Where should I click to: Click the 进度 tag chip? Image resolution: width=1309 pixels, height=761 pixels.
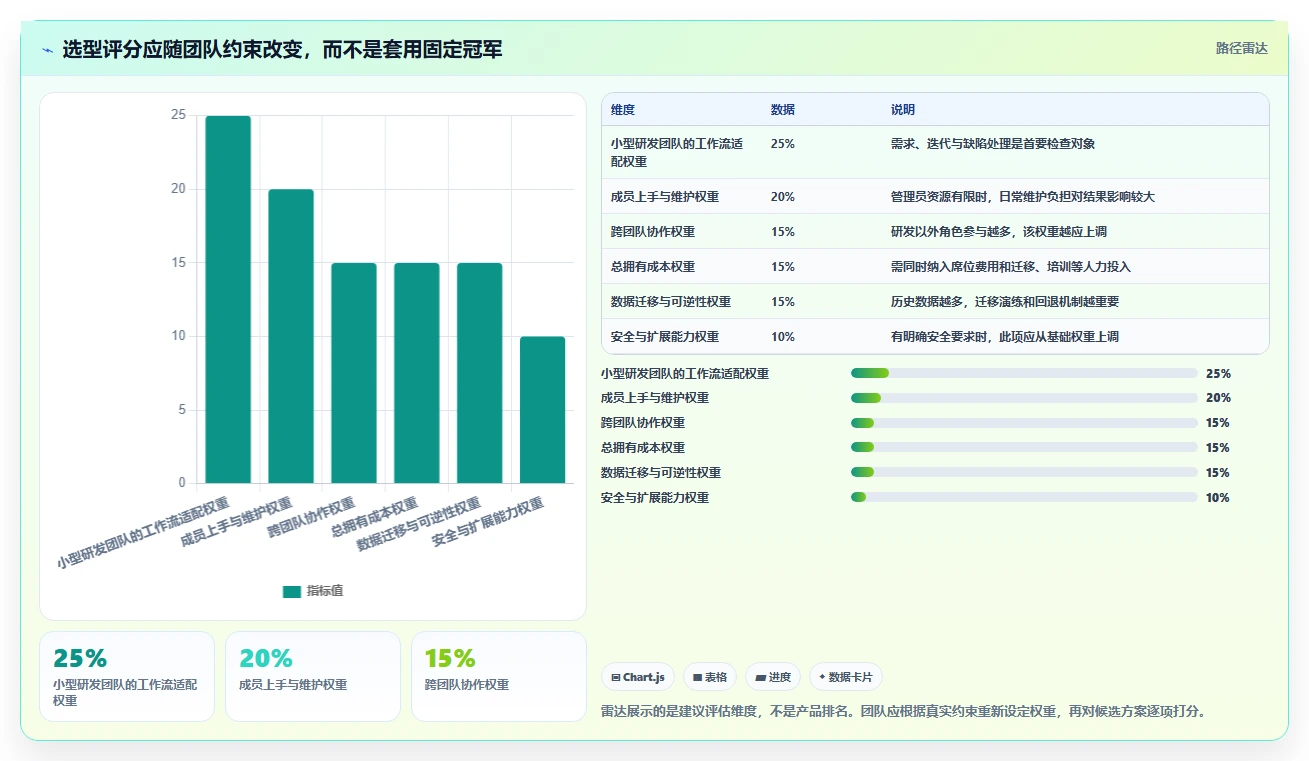[773, 677]
